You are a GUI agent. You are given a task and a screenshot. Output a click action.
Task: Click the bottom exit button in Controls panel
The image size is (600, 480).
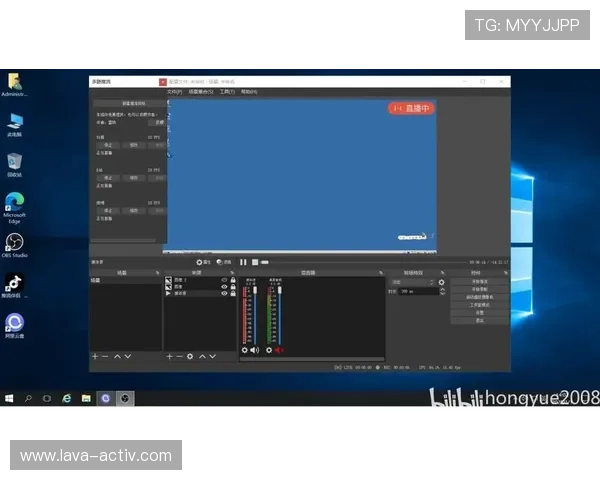477,320
